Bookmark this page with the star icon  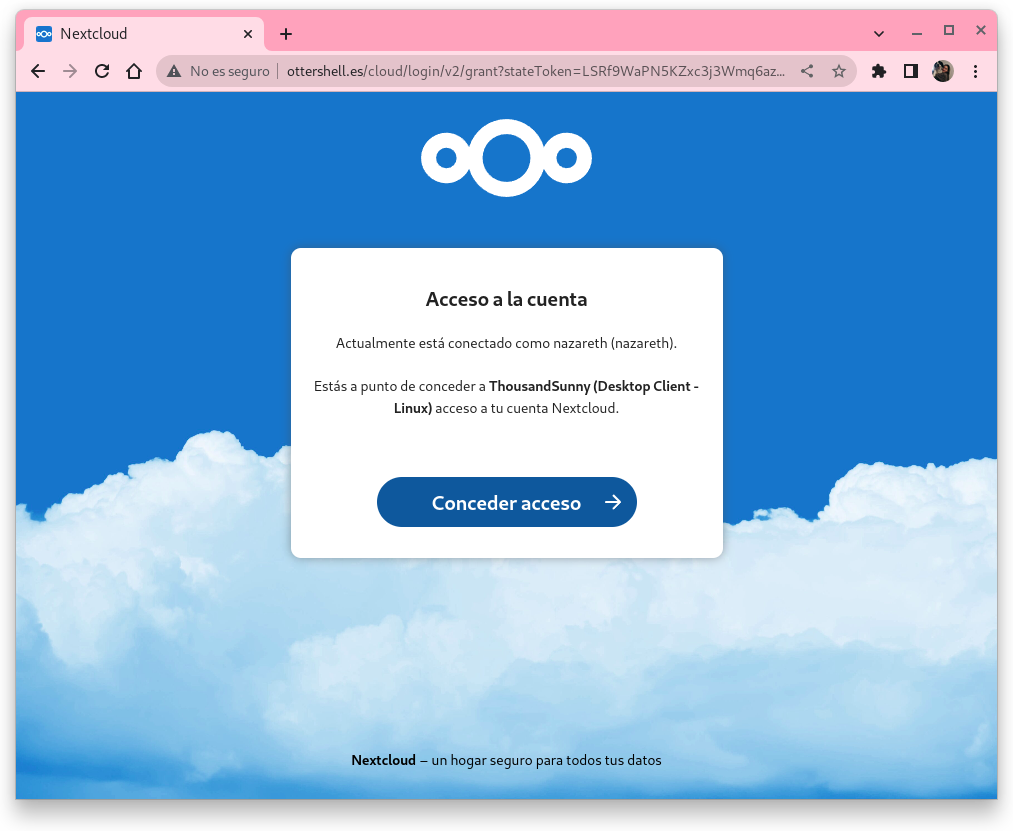839,71
